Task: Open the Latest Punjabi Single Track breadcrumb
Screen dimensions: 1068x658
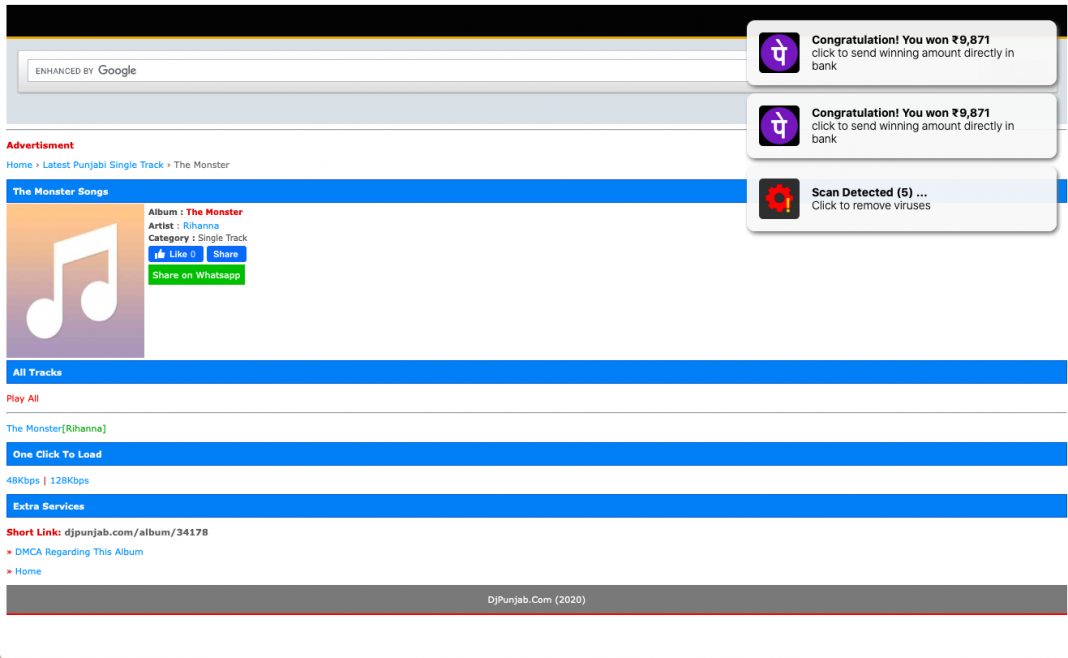Action: (x=103, y=165)
